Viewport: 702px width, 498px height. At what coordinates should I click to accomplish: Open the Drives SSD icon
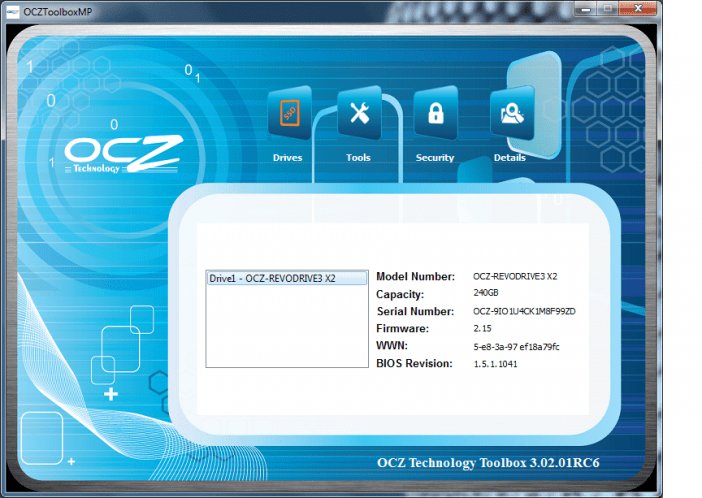(290, 112)
